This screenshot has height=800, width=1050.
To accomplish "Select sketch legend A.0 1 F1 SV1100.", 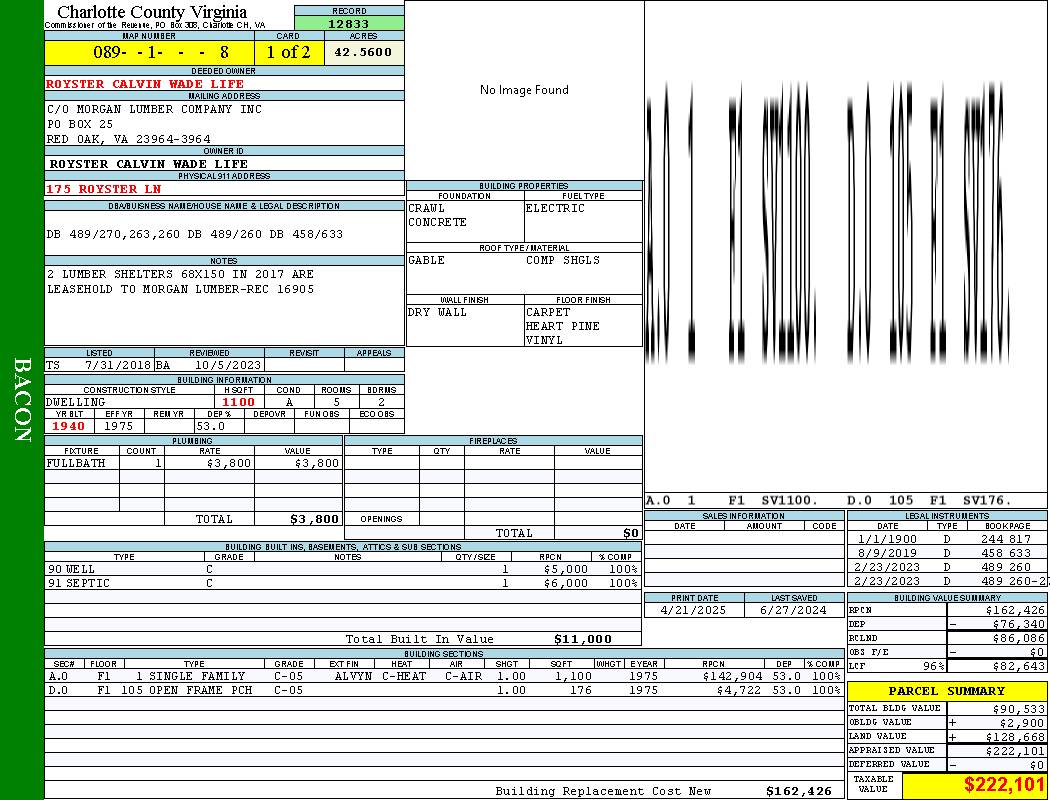I will (x=731, y=500).
